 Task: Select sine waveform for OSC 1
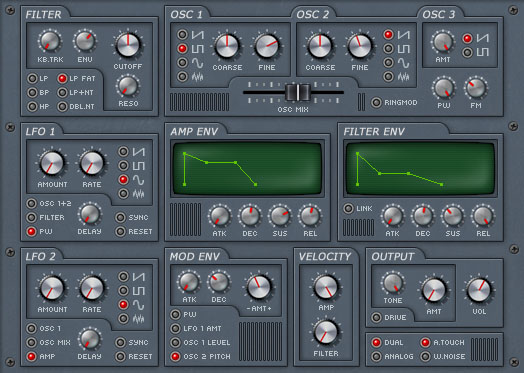pos(182,63)
